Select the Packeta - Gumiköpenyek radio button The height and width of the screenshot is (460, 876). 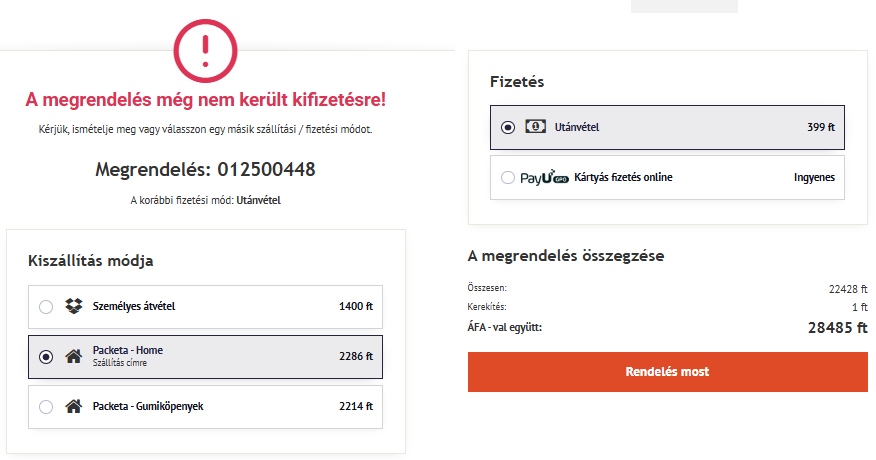[46, 407]
